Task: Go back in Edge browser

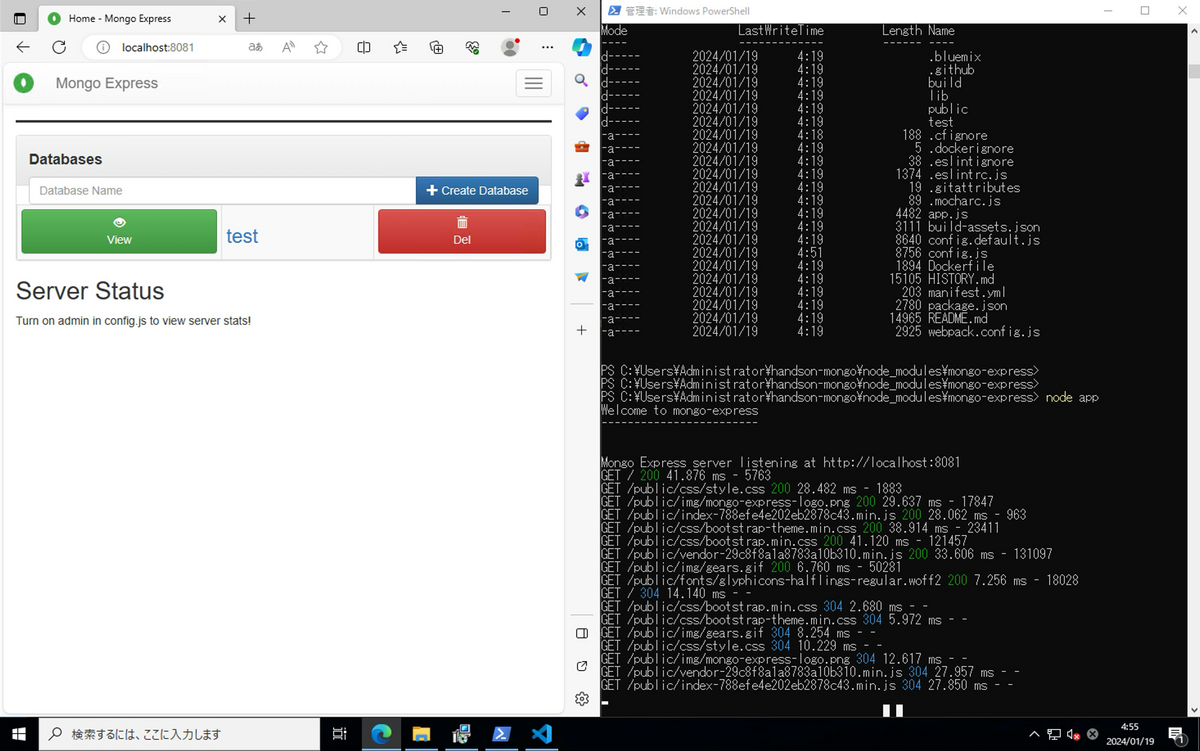Action: pyautogui.click(x=24, y=47)
